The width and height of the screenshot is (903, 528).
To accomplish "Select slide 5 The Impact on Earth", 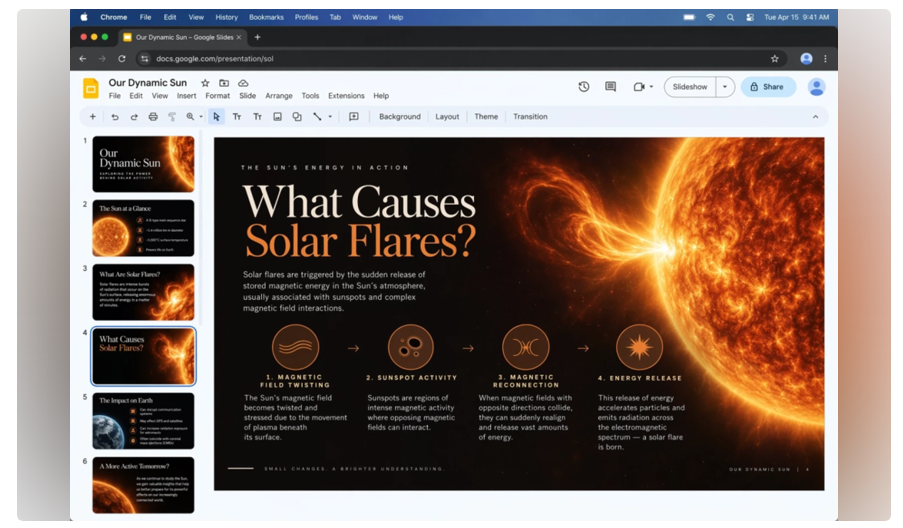I will coord(143,421).
